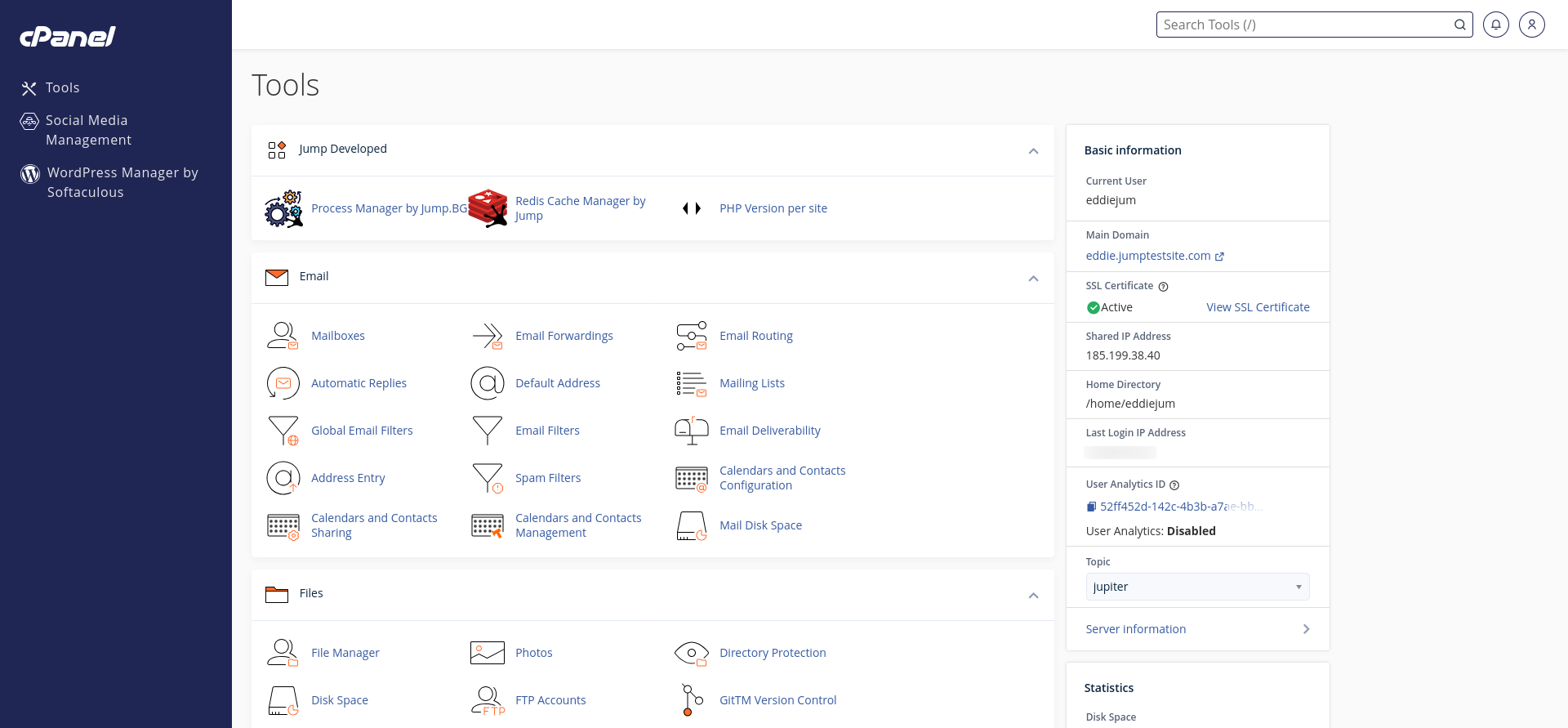The height and width of the screenshot is (728, 1568).
Task: Click the Redis Cache Manager icon
Action: point(488,208)
